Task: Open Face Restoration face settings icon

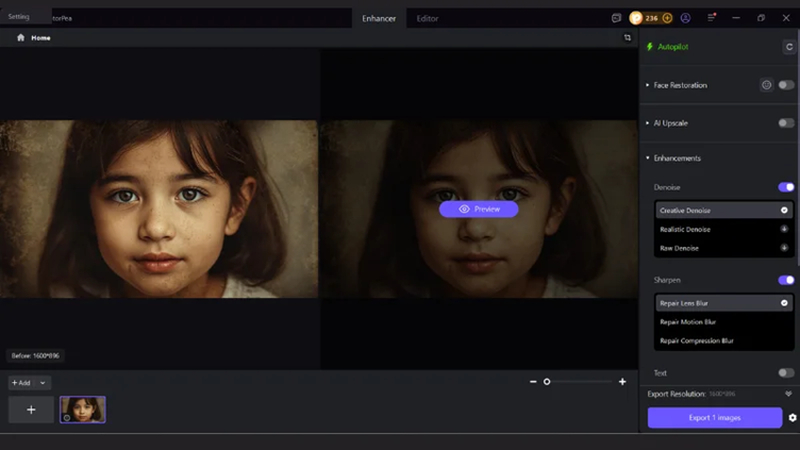Action: coord(766,85)
